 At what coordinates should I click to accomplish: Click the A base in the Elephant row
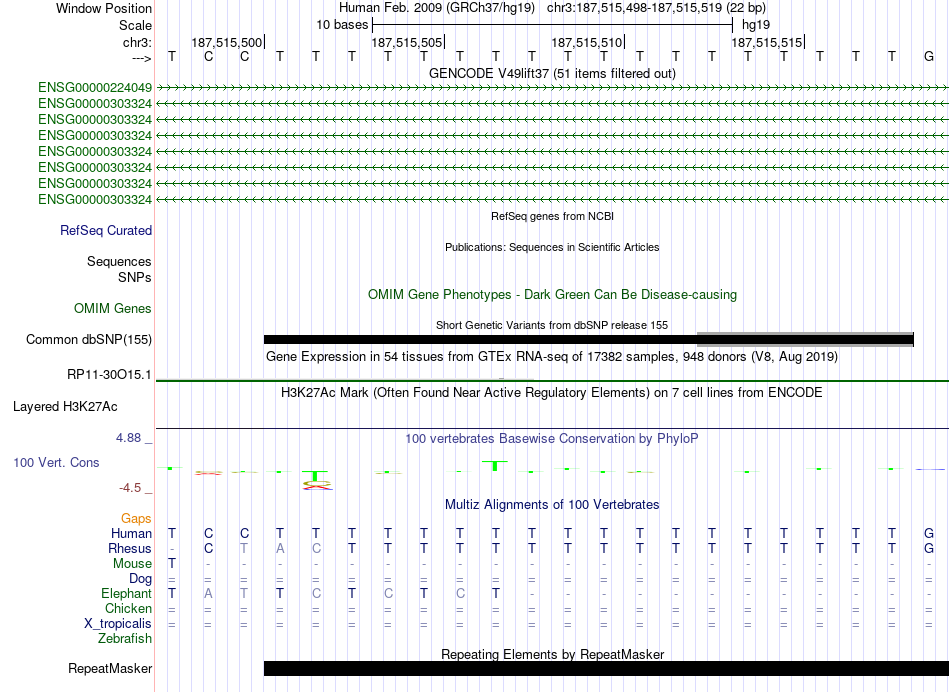point(208,593)
